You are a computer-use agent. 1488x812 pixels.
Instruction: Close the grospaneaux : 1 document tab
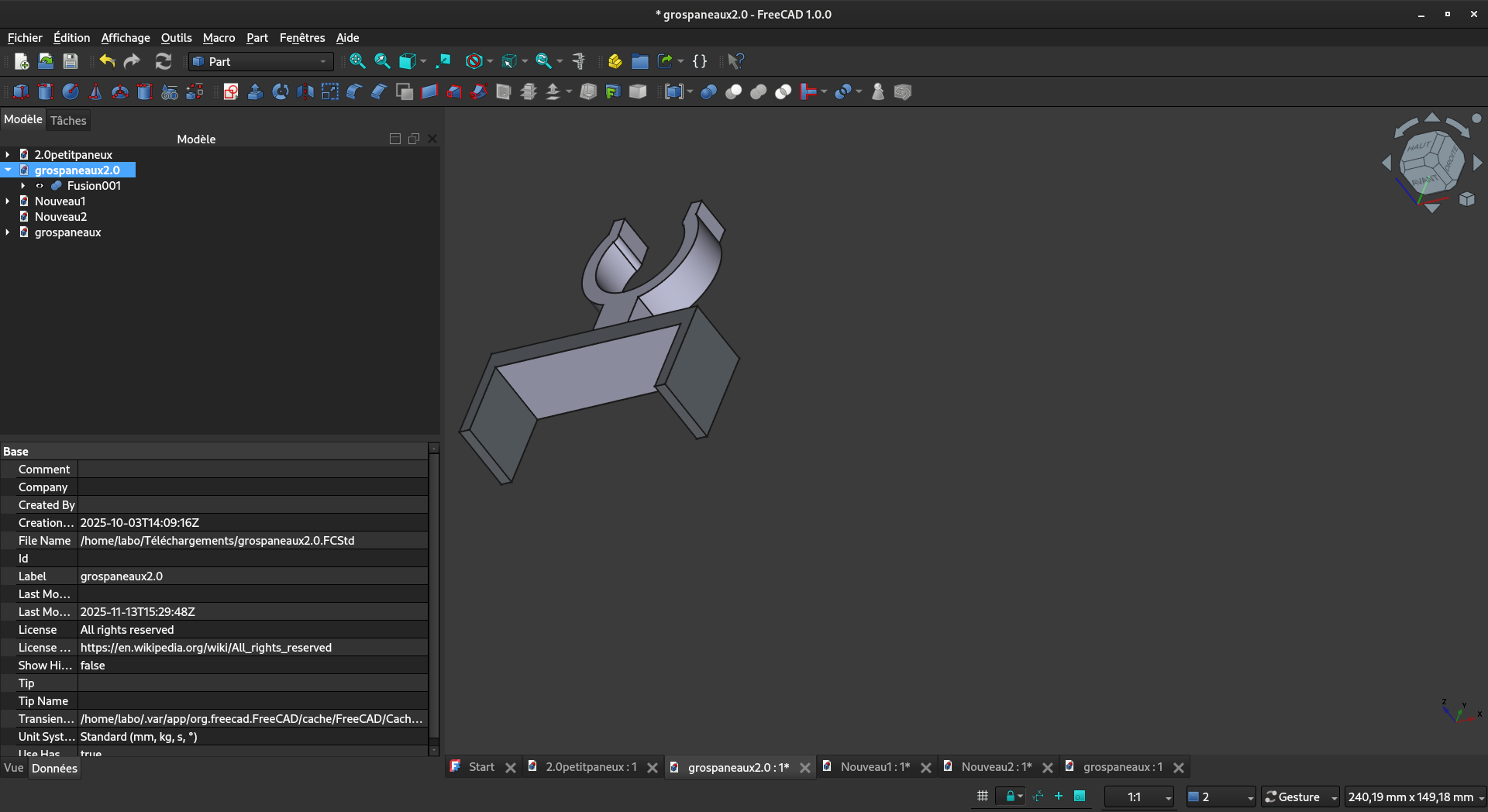point(1179,767)
